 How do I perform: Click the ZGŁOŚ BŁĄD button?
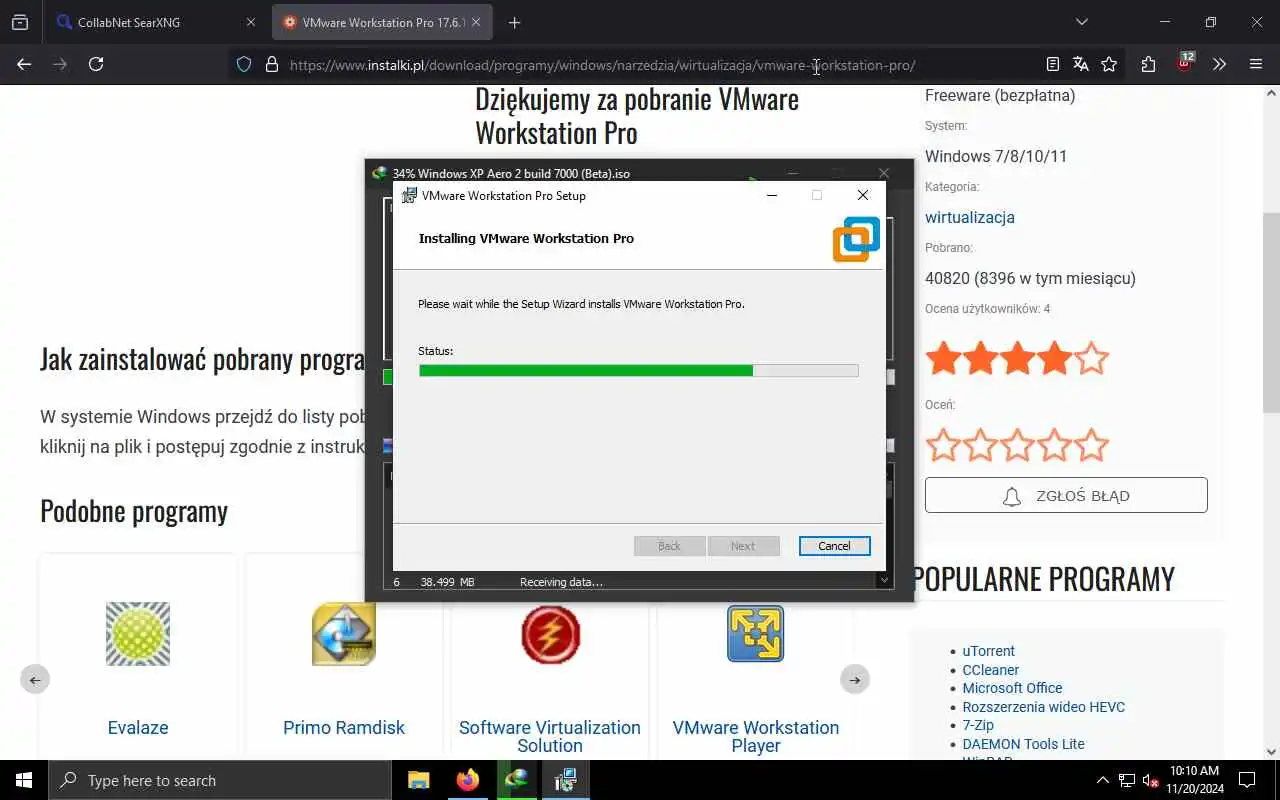tap(1066, 495)
